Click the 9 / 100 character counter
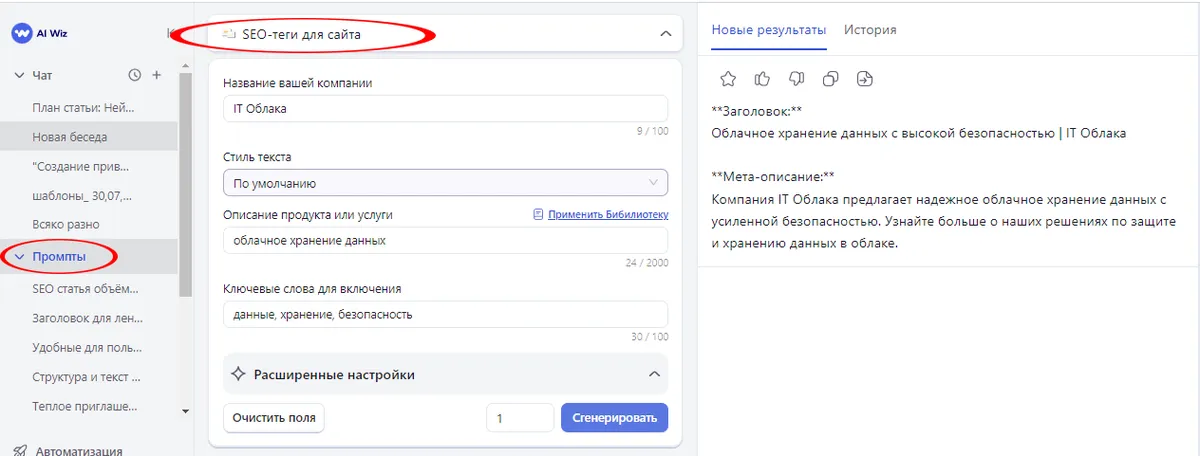Image resolution: width=1200 pixels, height=456 pixels. (651, 131)
